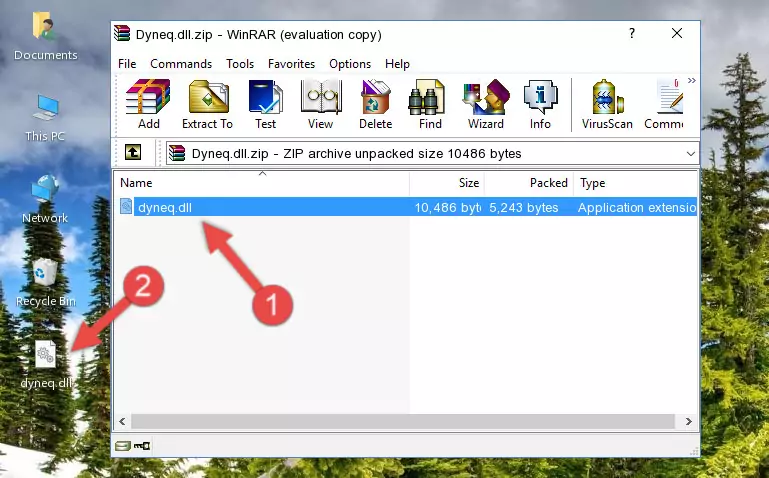Image resolution: width=769 pixels, height=478 pixels.
Task: Select the Documents desktop icon
Action: coord(45,36)
